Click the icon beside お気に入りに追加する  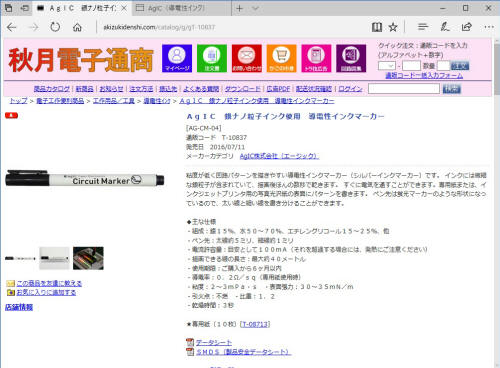[x=11, y=292]
